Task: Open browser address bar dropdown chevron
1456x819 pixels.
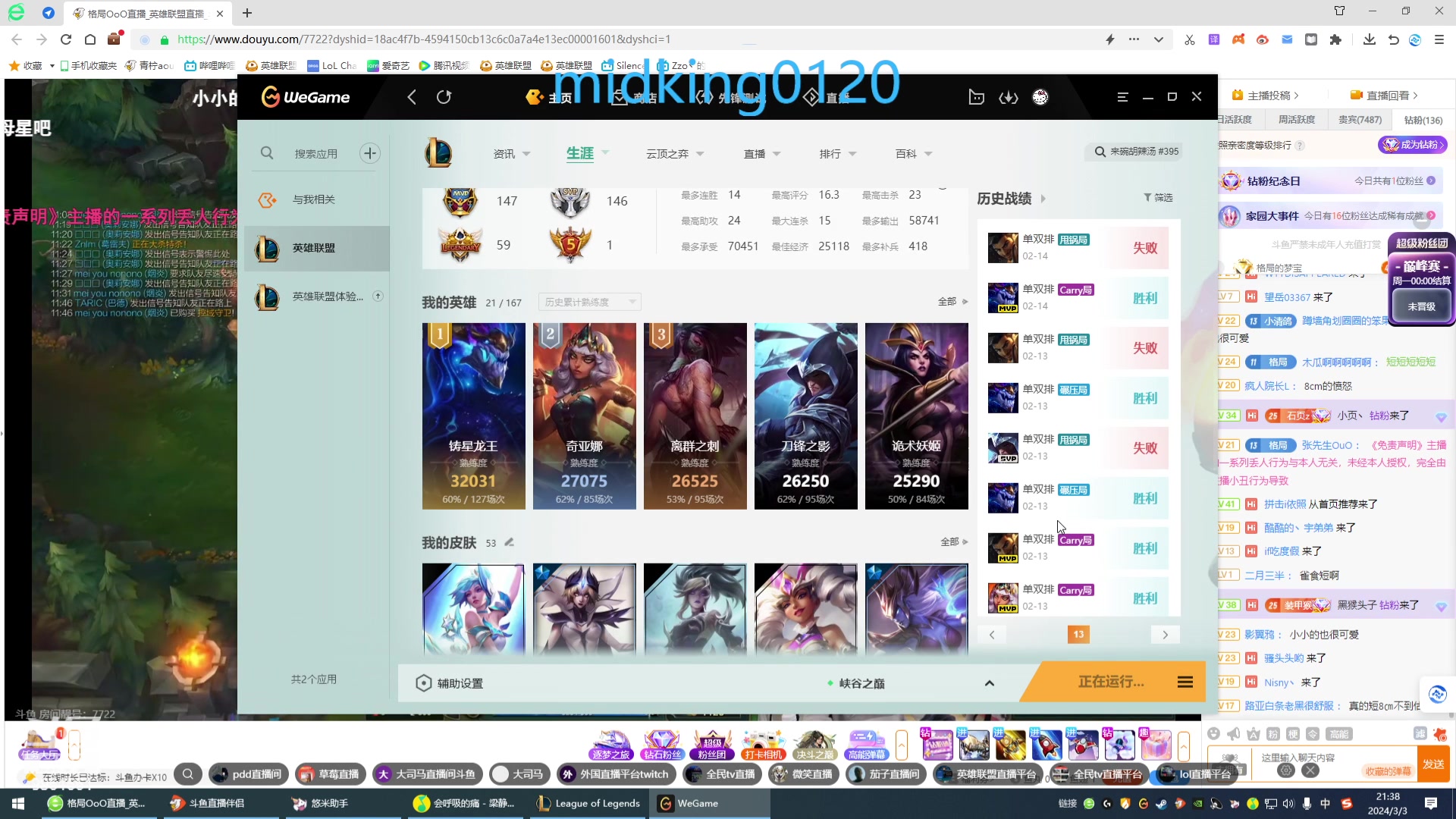Action: coord(1159,39)
